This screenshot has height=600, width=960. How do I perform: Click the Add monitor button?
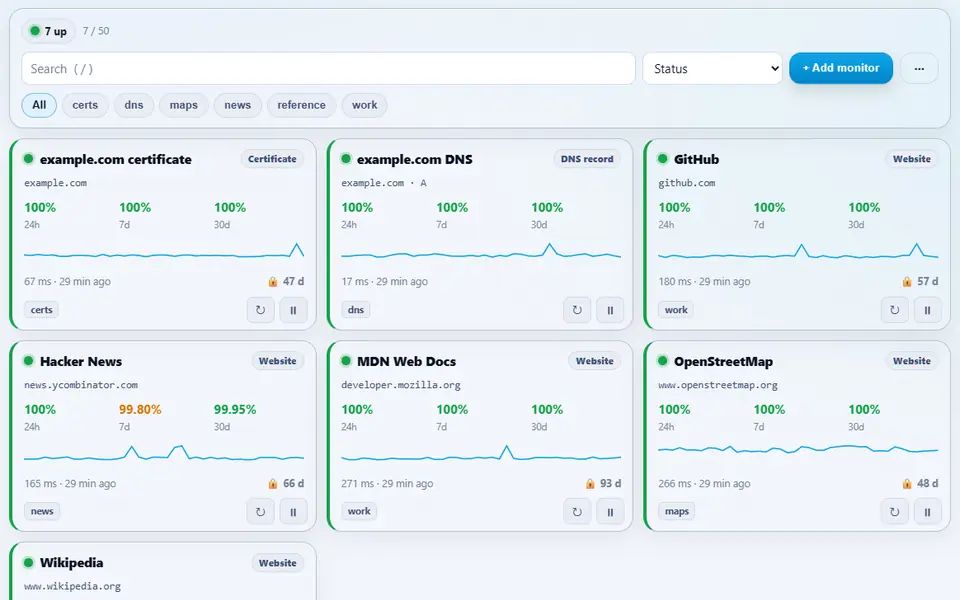point(841,68)
